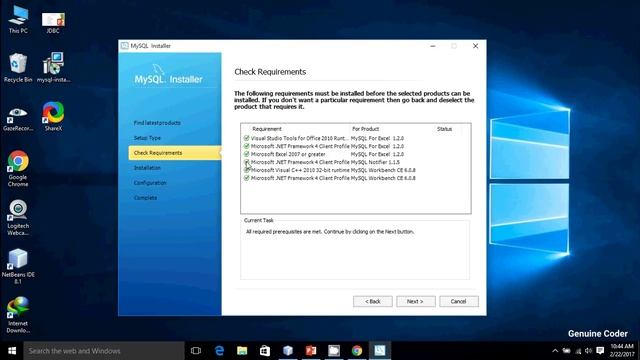
Task: Click the battery icon in system tray
Action: point(567,351)
